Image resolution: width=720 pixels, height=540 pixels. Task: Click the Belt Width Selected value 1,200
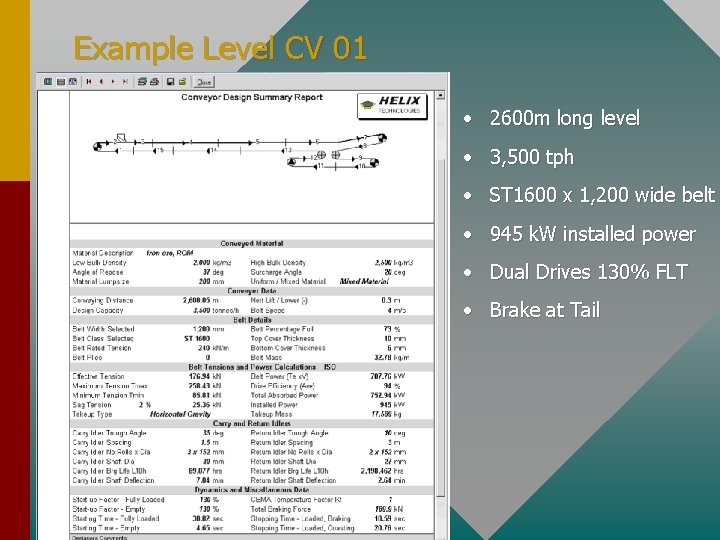[202, 329]
